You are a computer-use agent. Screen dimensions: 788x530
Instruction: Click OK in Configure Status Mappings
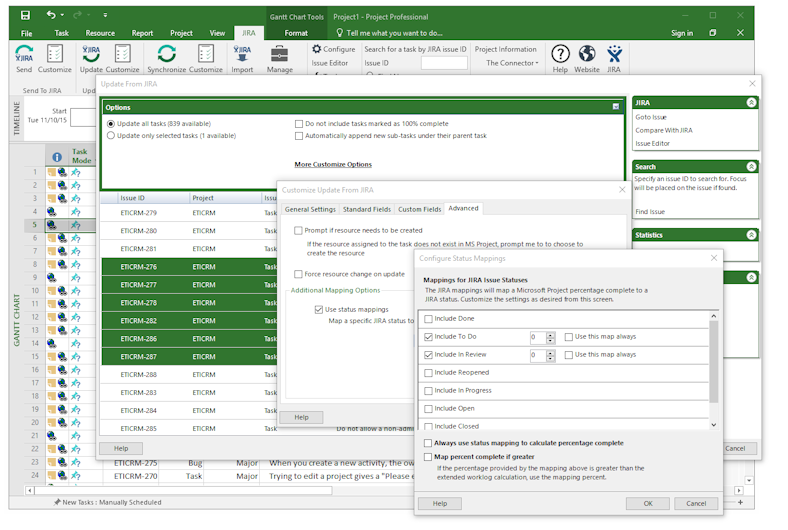[647, 503]
